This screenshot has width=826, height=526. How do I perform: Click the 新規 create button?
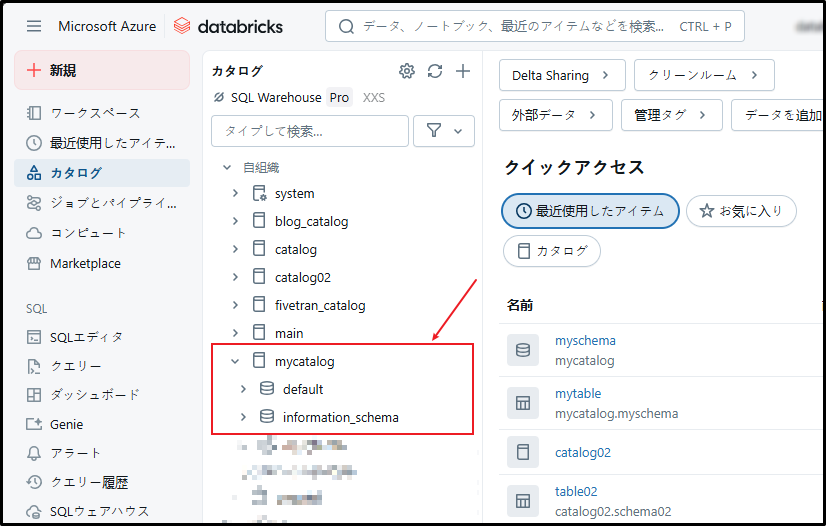pyautogui.click(x=102, y=70)
